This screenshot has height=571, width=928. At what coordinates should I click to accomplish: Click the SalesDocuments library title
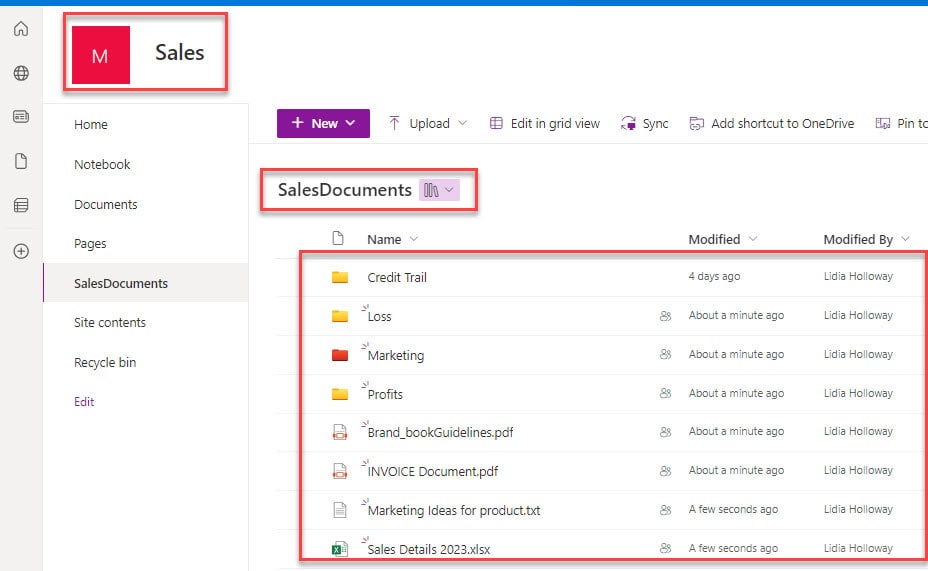point(344,190)
